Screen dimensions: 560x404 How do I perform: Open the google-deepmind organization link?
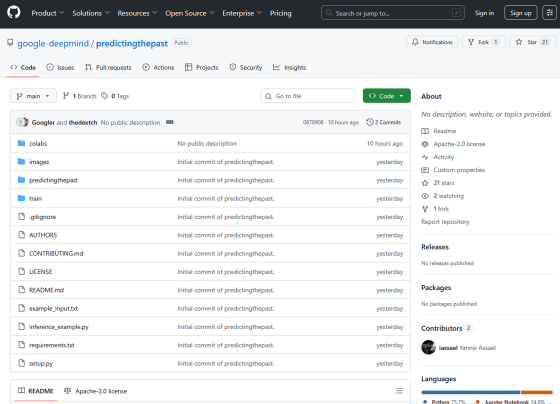pyautogui.click(x=53, y=43)
